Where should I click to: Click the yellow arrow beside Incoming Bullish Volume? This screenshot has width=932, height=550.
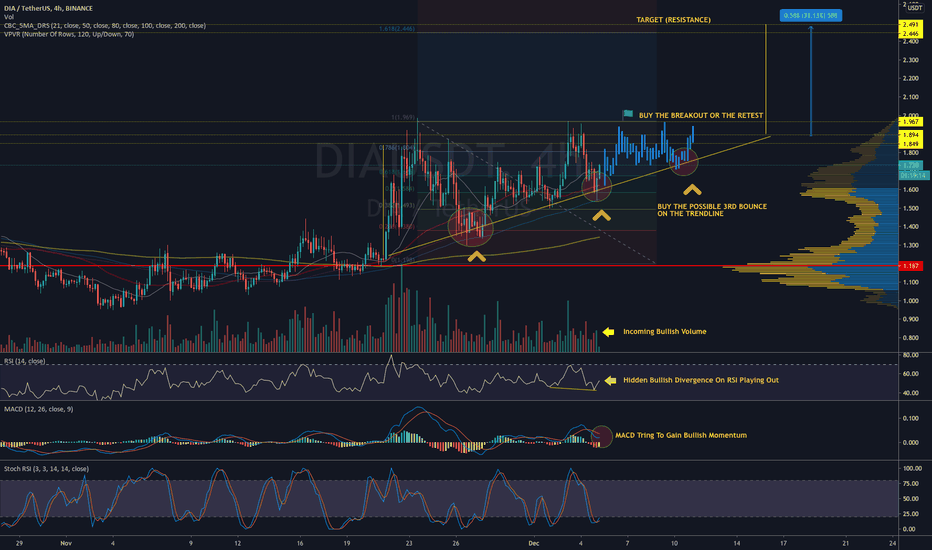point(608,332)
